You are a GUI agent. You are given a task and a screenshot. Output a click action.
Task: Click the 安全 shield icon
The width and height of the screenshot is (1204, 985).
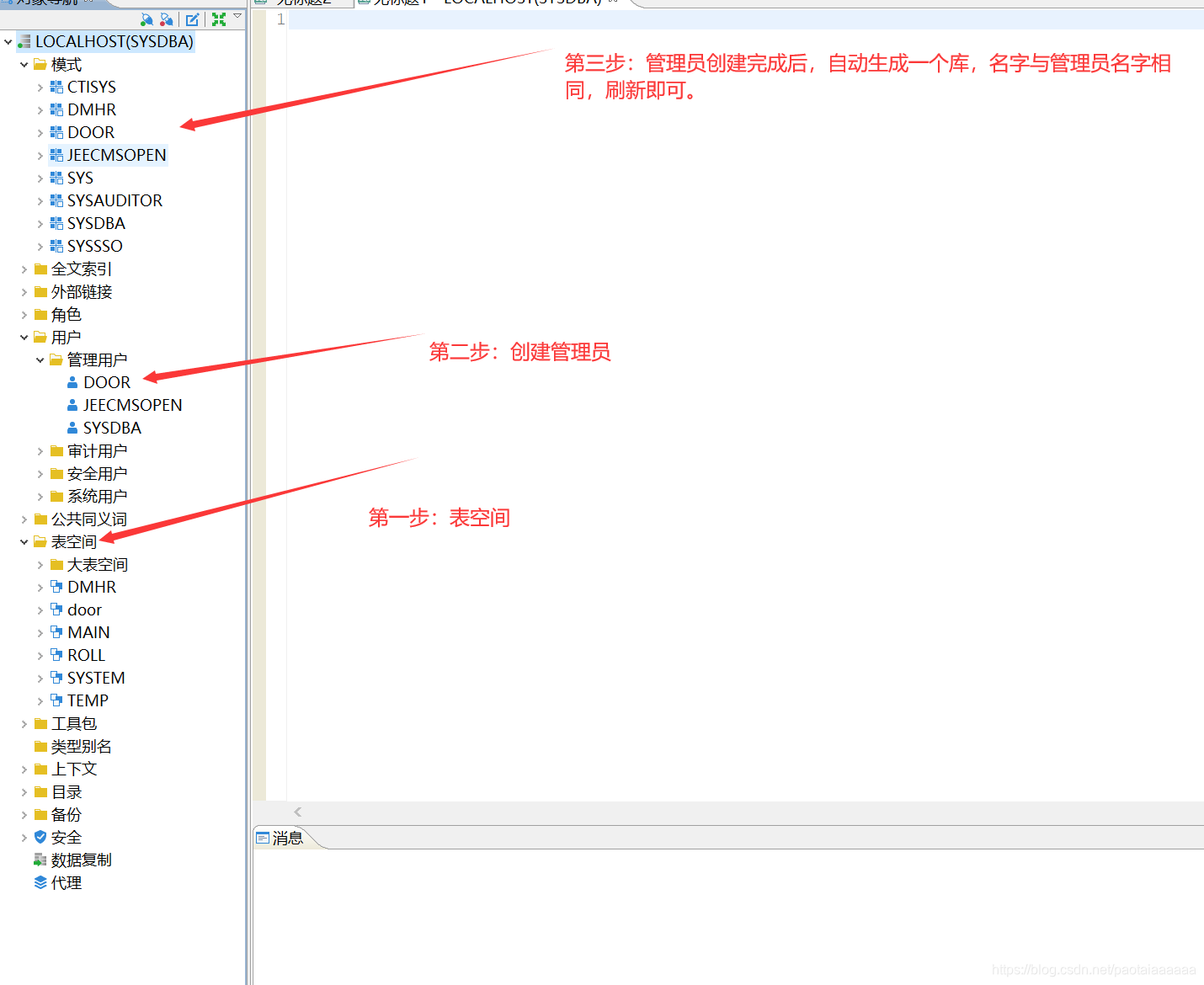click(x=40, y=837)
